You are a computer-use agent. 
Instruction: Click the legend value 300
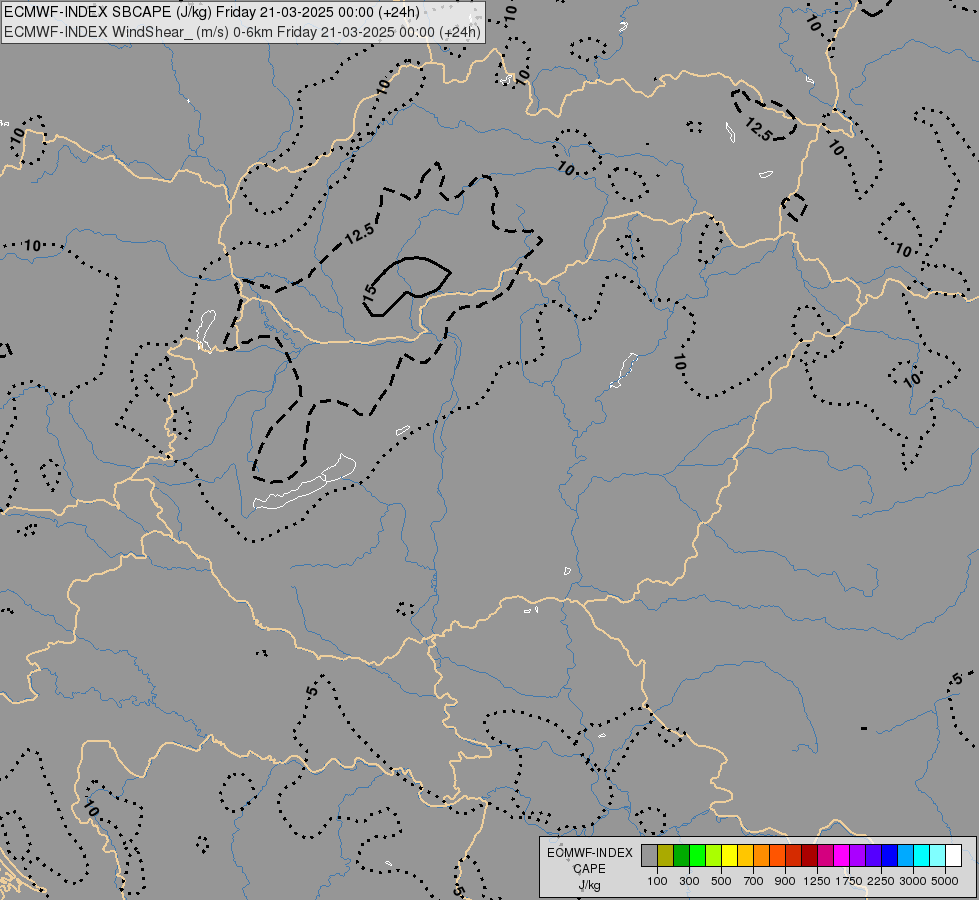click(689, 881)
